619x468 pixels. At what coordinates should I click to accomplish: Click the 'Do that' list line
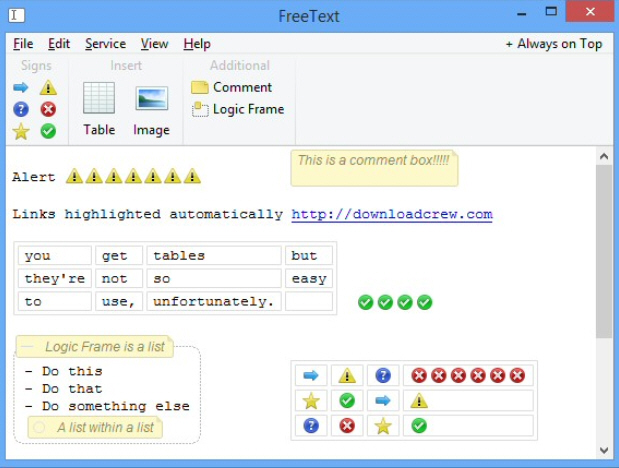click(63, 389)
